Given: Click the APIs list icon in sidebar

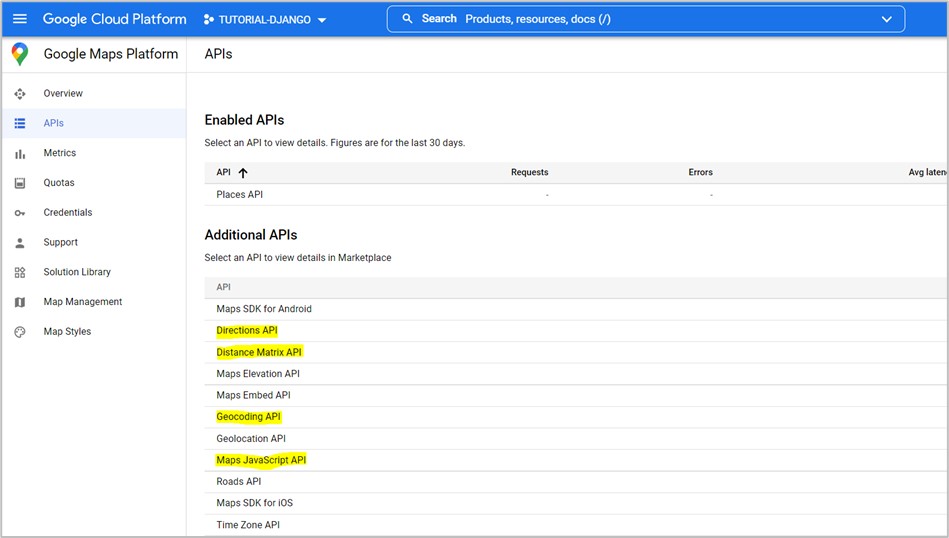Looking at the screenshot, I should (20, 123).
